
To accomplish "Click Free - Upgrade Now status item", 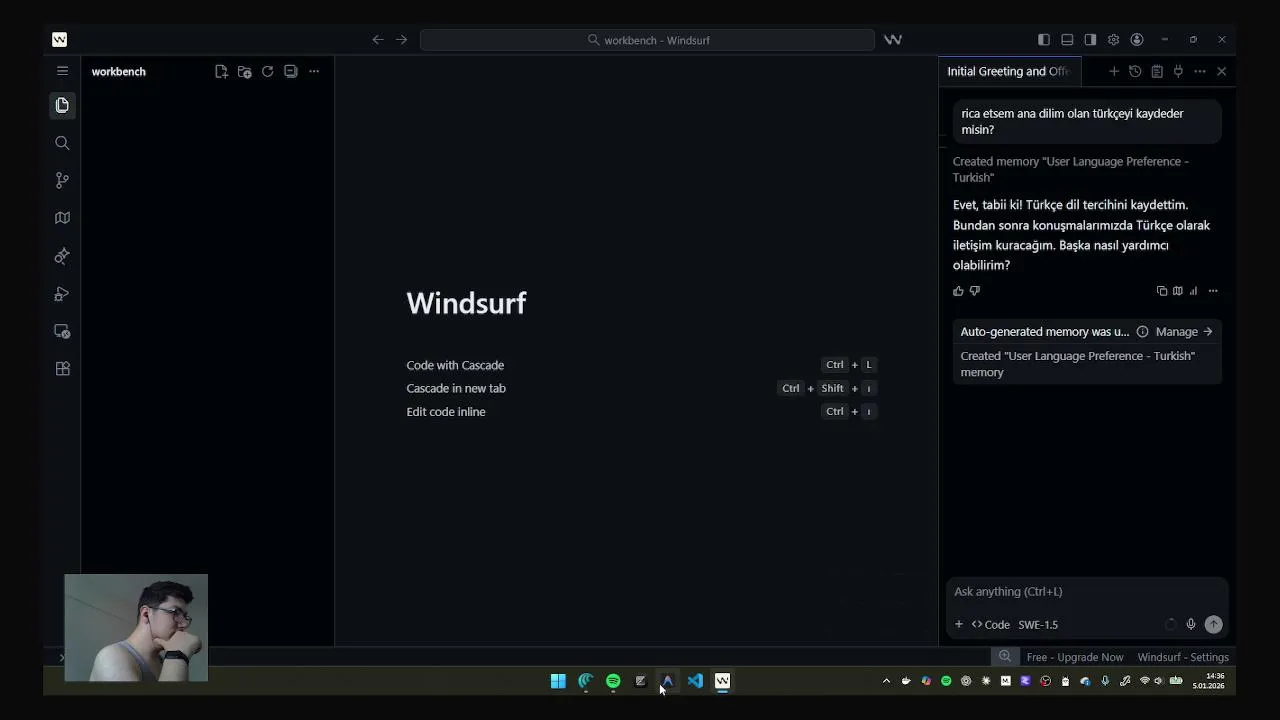I will [1075, 657].
